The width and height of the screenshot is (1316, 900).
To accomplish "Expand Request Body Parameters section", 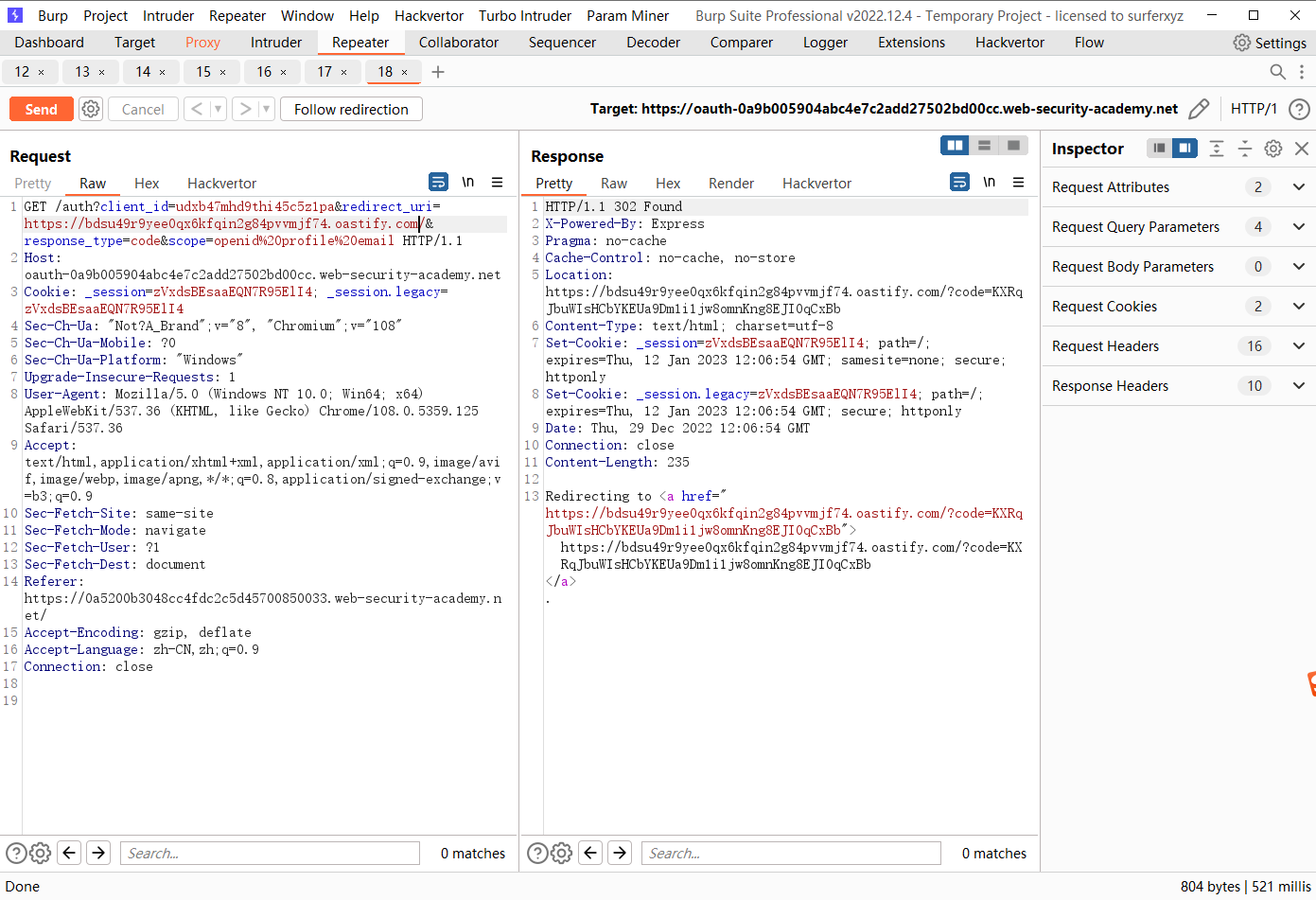I will [1299, 266].
